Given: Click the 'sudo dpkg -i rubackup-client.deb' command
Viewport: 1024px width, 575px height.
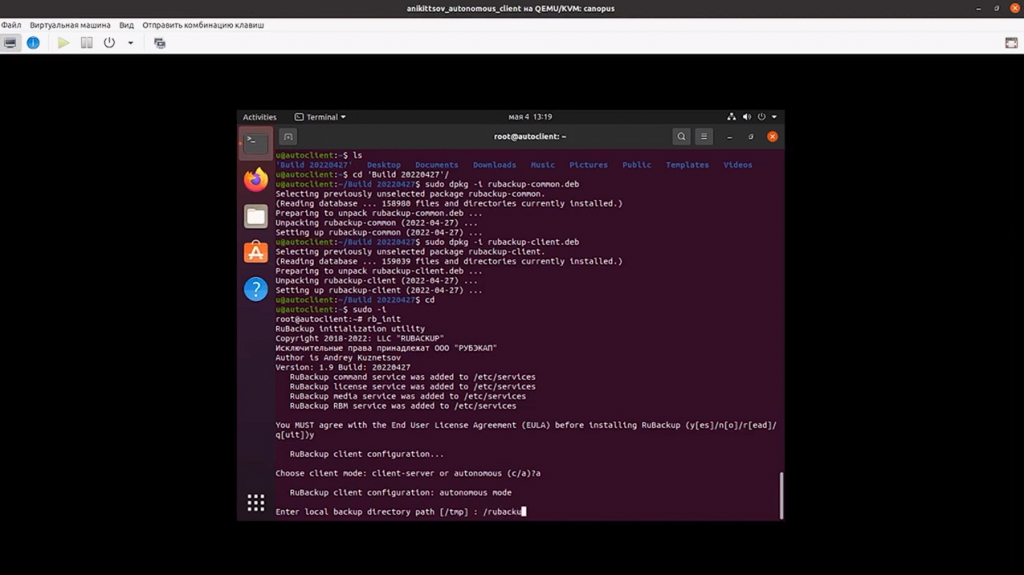Looking at the screenshot, I should [x=502, y=242].
